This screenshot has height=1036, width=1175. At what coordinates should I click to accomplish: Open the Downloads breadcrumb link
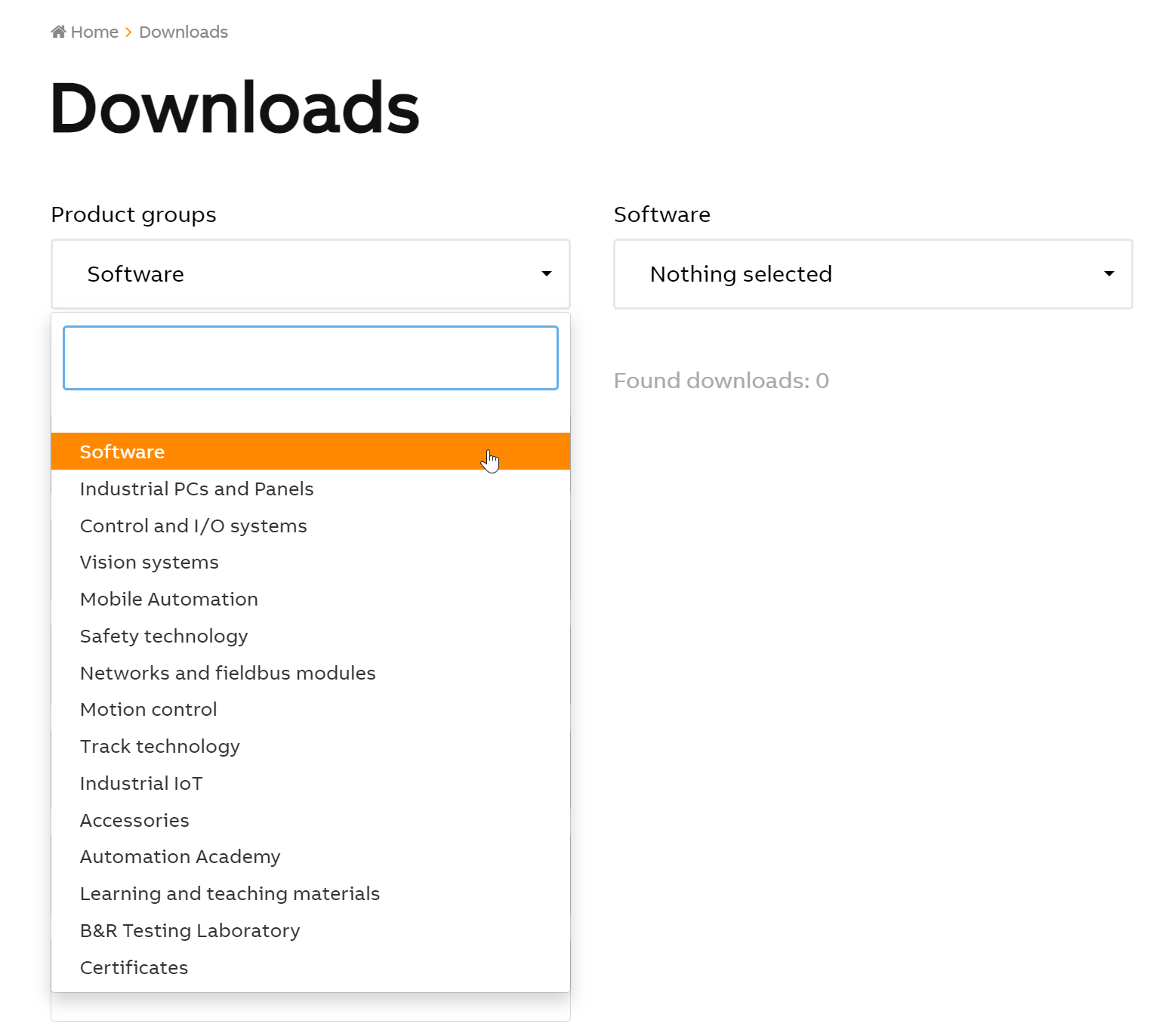coord(183,32)
